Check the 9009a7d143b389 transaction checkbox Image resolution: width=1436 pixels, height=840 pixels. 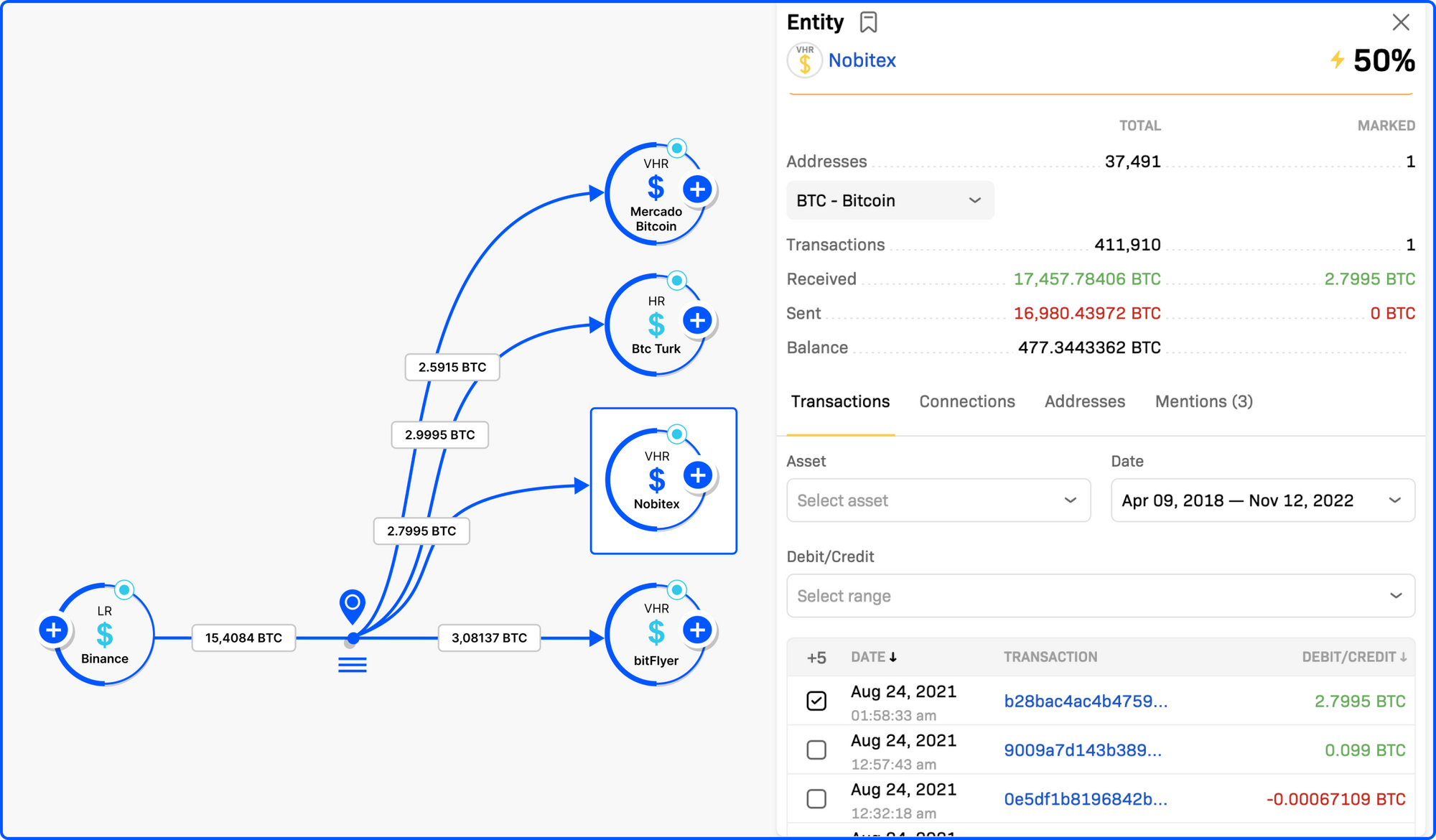pyautogui.click(x=816, y=750)
